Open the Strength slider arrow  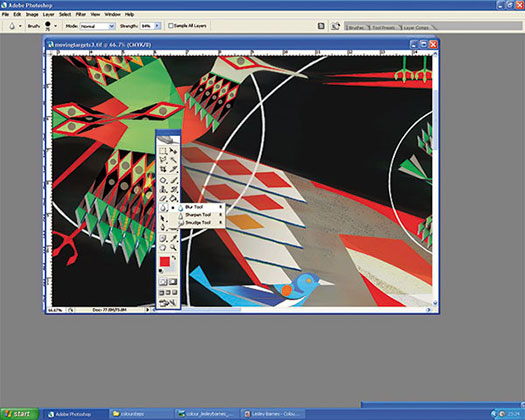tap(158, 26)
